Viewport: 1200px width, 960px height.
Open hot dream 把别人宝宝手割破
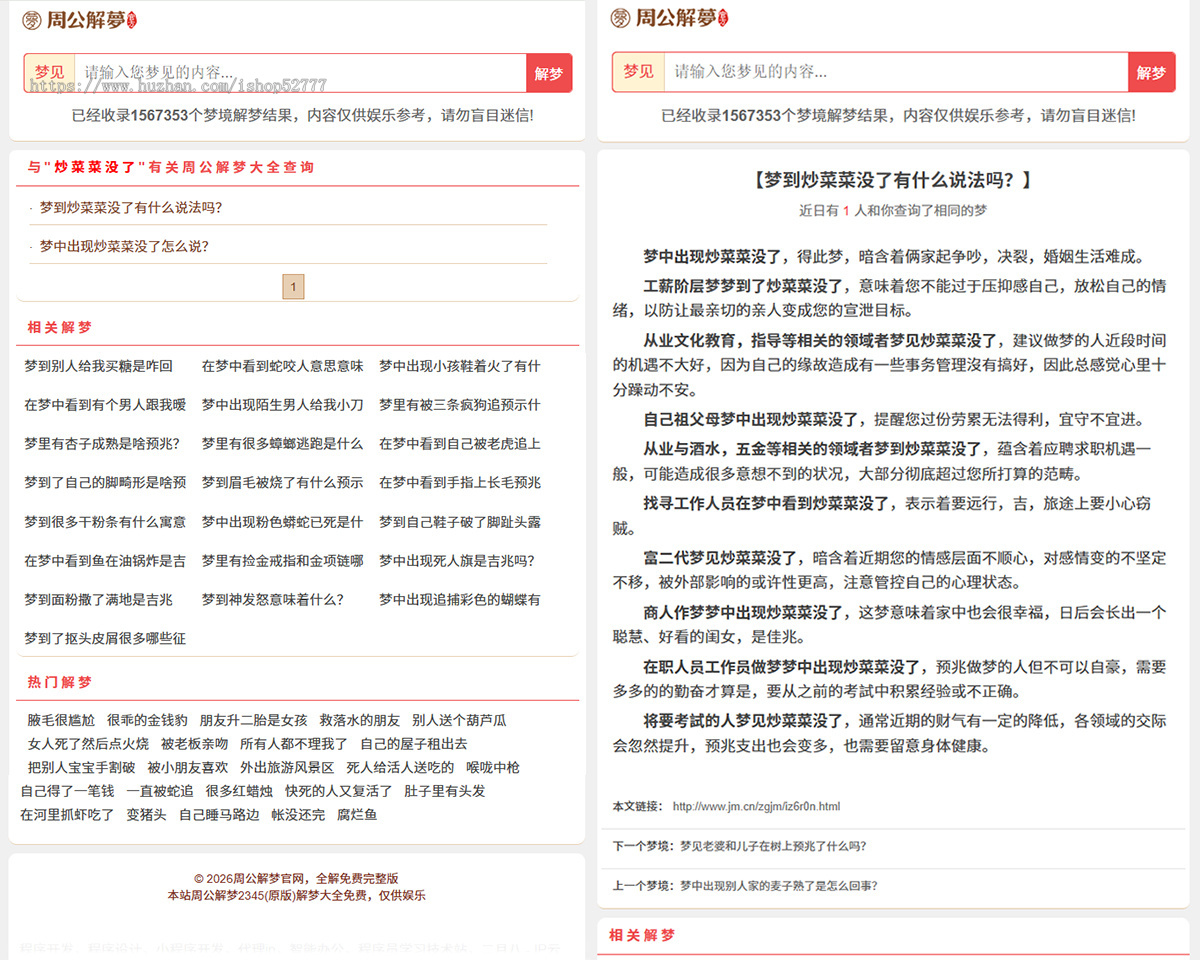(x=82, y=768)
